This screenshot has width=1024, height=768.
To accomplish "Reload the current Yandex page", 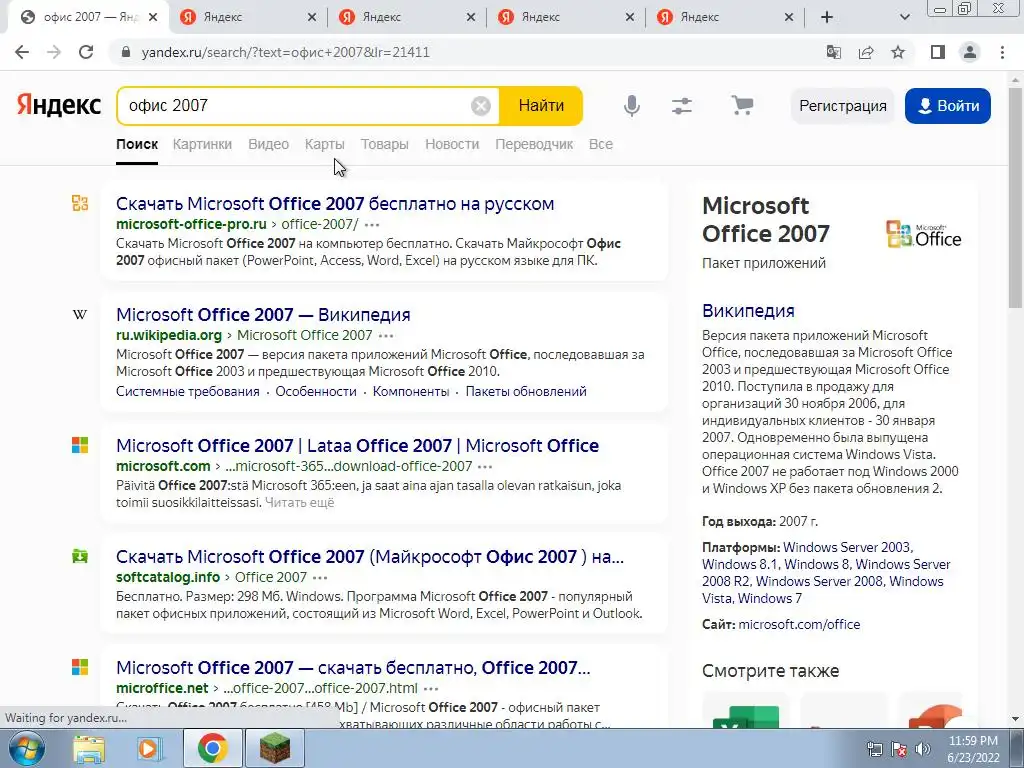I will click(86, 52).
